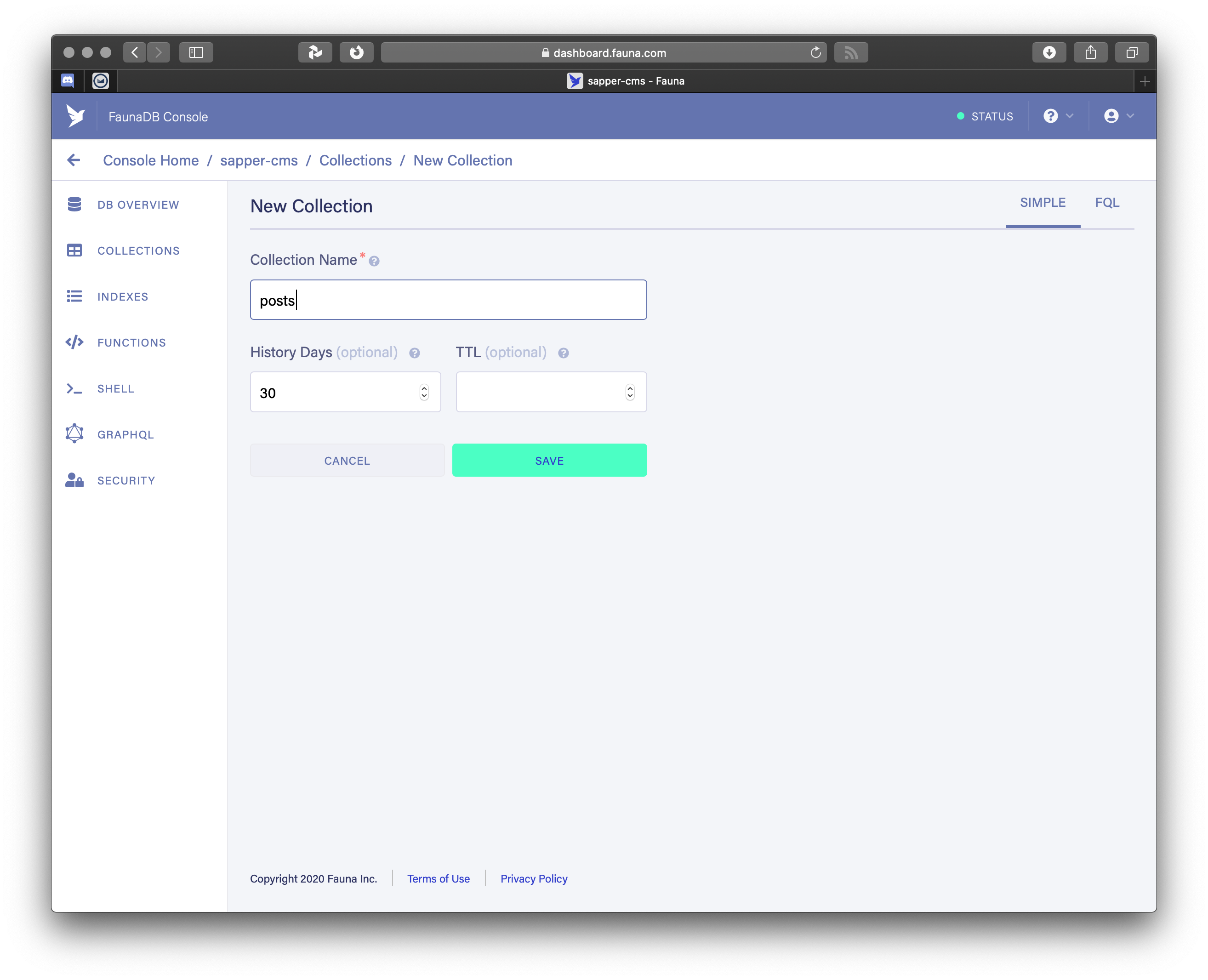Open DB OVERVIEW in sidebar
1208x980 pixels.
138,205
